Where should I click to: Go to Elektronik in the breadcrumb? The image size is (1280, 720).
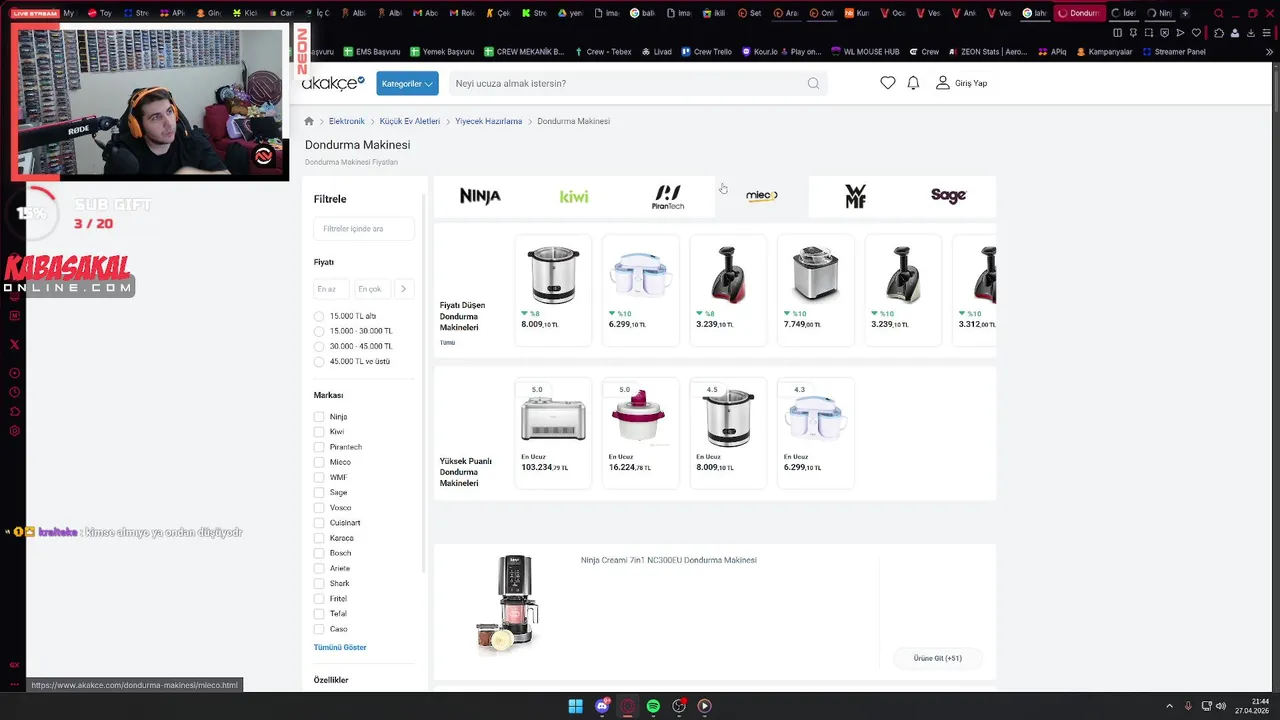347,121
